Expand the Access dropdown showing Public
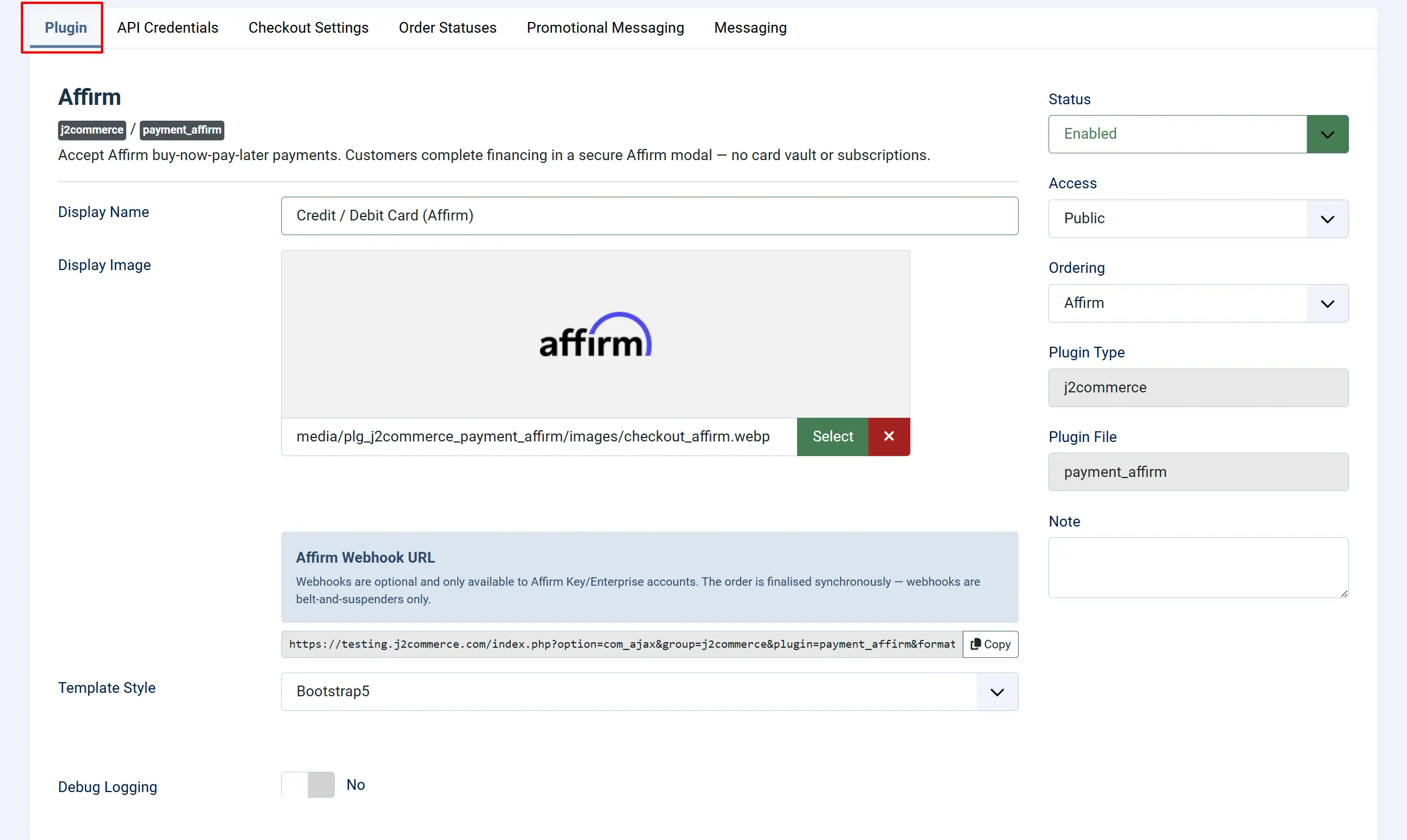Image resolution: width=1407 pixels, height=840 pixels. (1198, 219)
